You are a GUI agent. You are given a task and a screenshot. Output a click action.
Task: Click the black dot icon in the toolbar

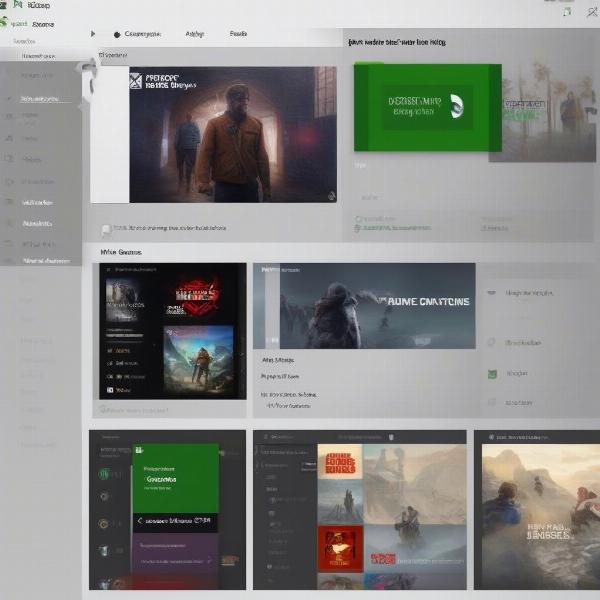(x=117, y=35)
